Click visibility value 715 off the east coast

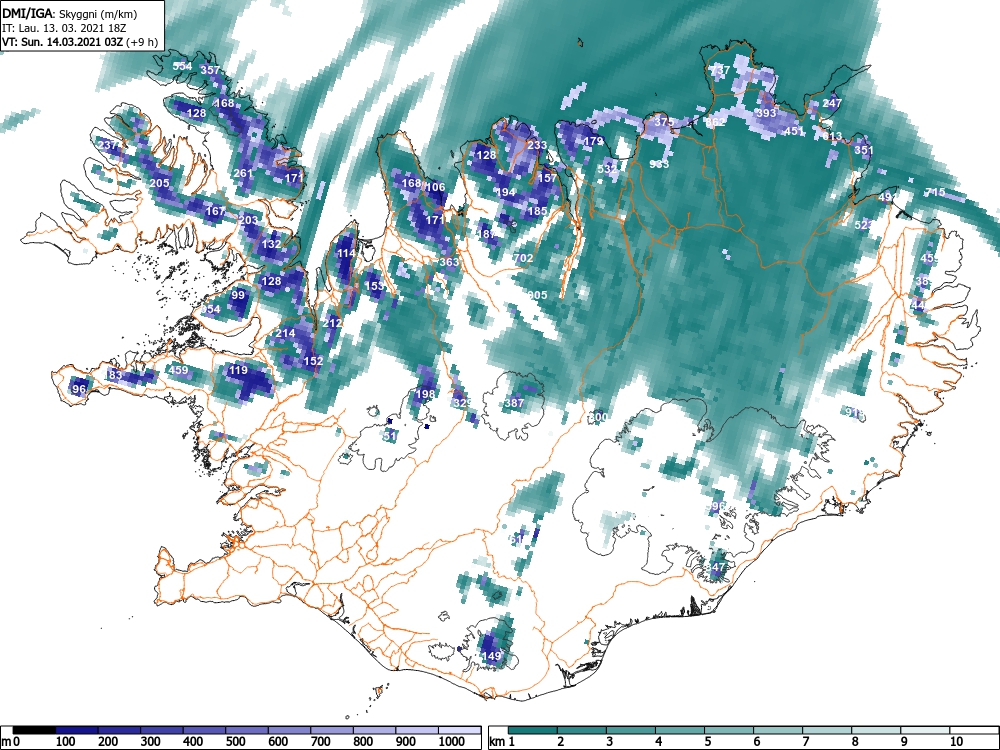934,192
